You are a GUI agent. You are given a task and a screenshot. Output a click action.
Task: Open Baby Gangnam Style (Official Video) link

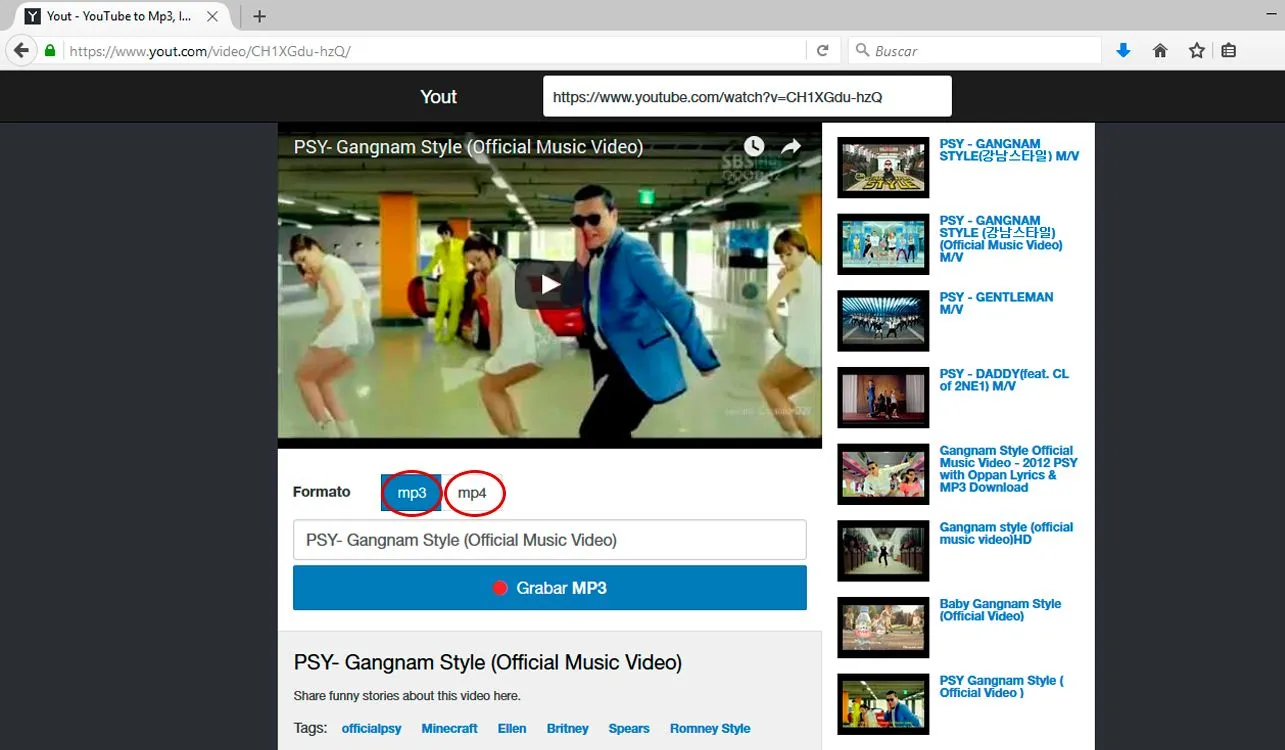(x=1000, y=610)
